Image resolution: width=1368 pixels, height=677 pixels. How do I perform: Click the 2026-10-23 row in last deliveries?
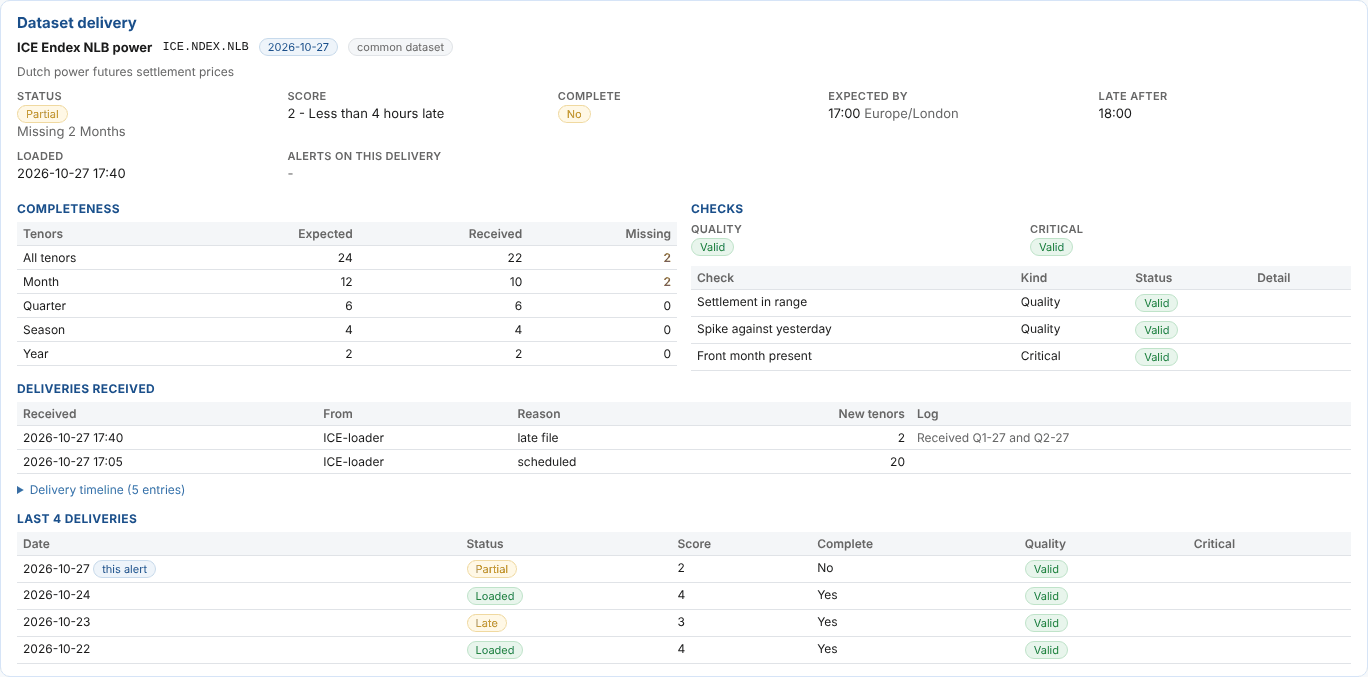(x=684, y=623)
